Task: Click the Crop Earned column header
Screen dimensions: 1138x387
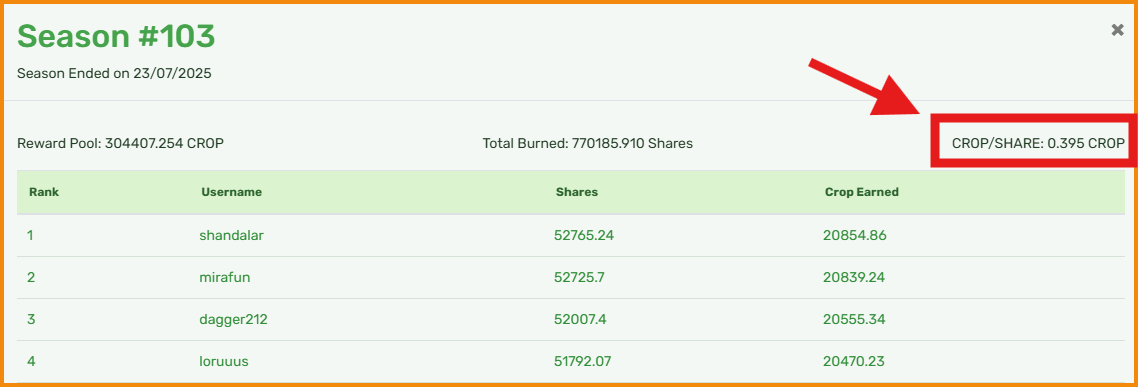Action: [861, 192]
